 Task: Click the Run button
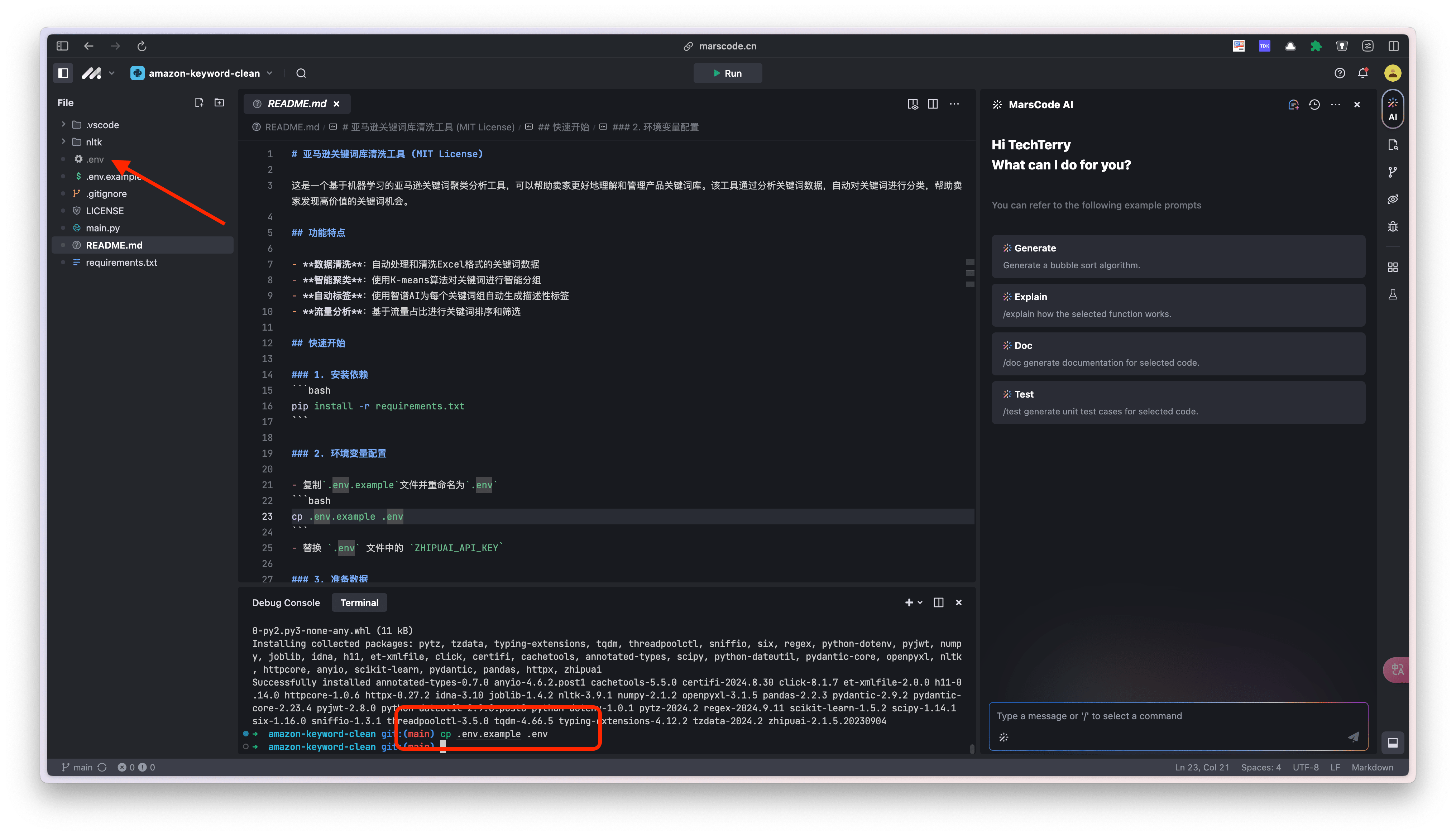point(727,73)
